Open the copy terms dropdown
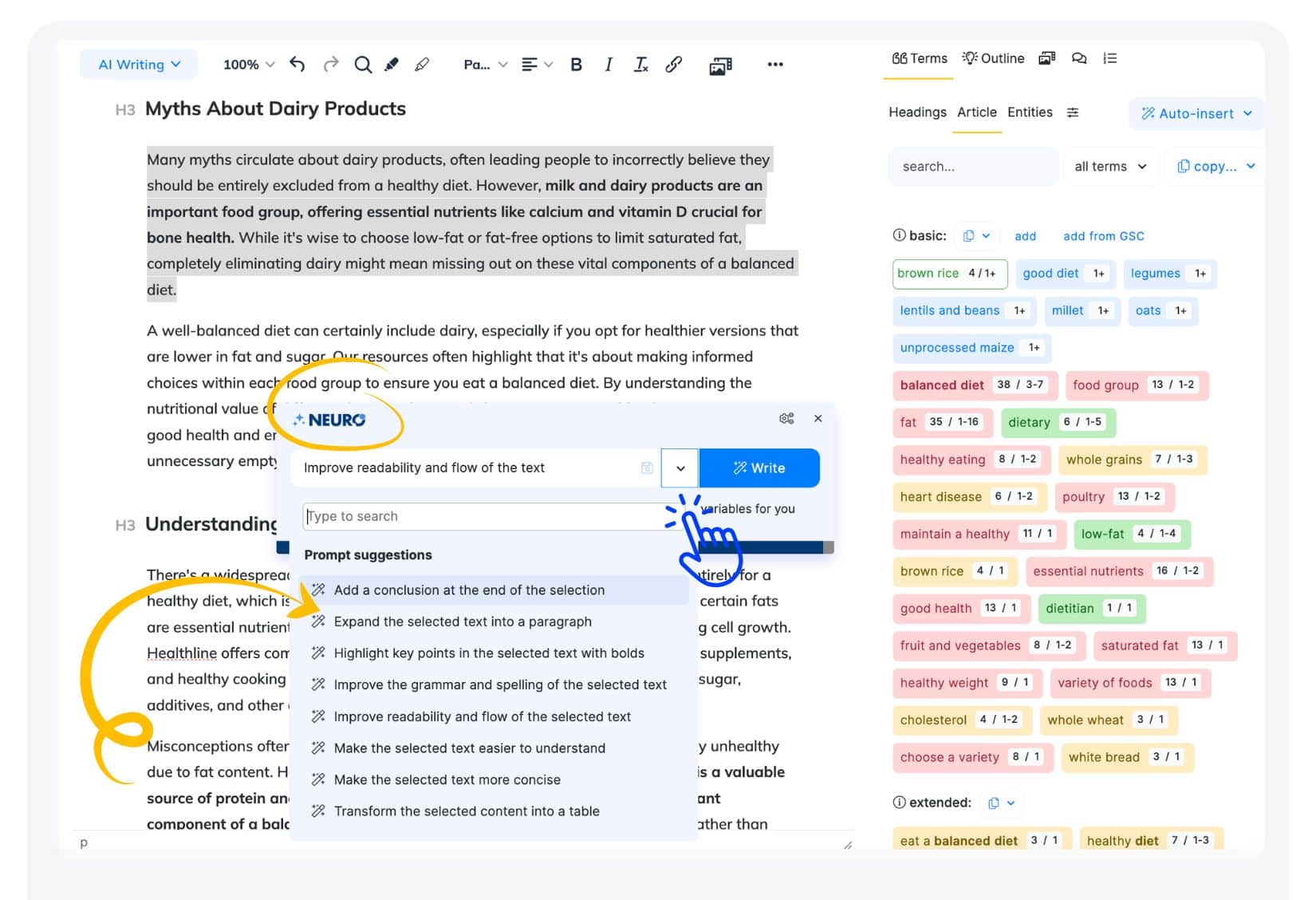Image resolution: width=1316 pixels, height=900 pixels. tap(1216, 166)
